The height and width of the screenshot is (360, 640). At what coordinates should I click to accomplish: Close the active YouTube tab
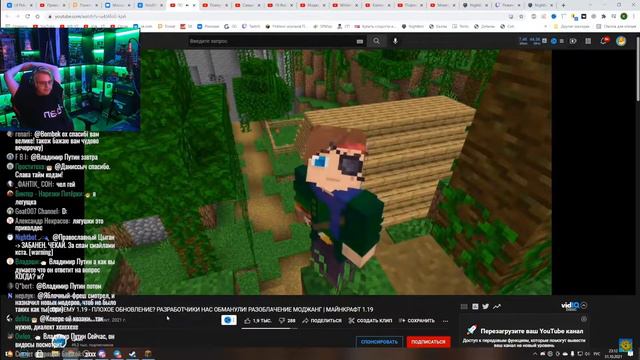pyautogui.click(x=194, y=5)
